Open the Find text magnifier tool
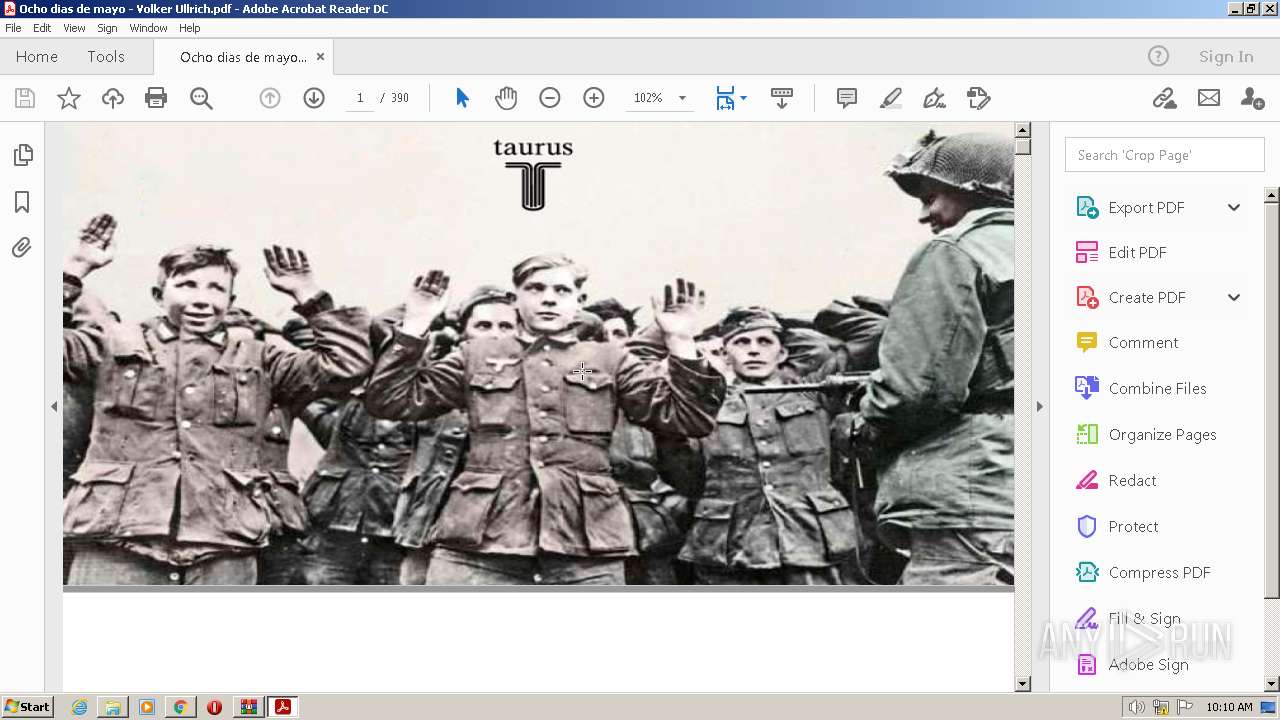 [201, 98]
